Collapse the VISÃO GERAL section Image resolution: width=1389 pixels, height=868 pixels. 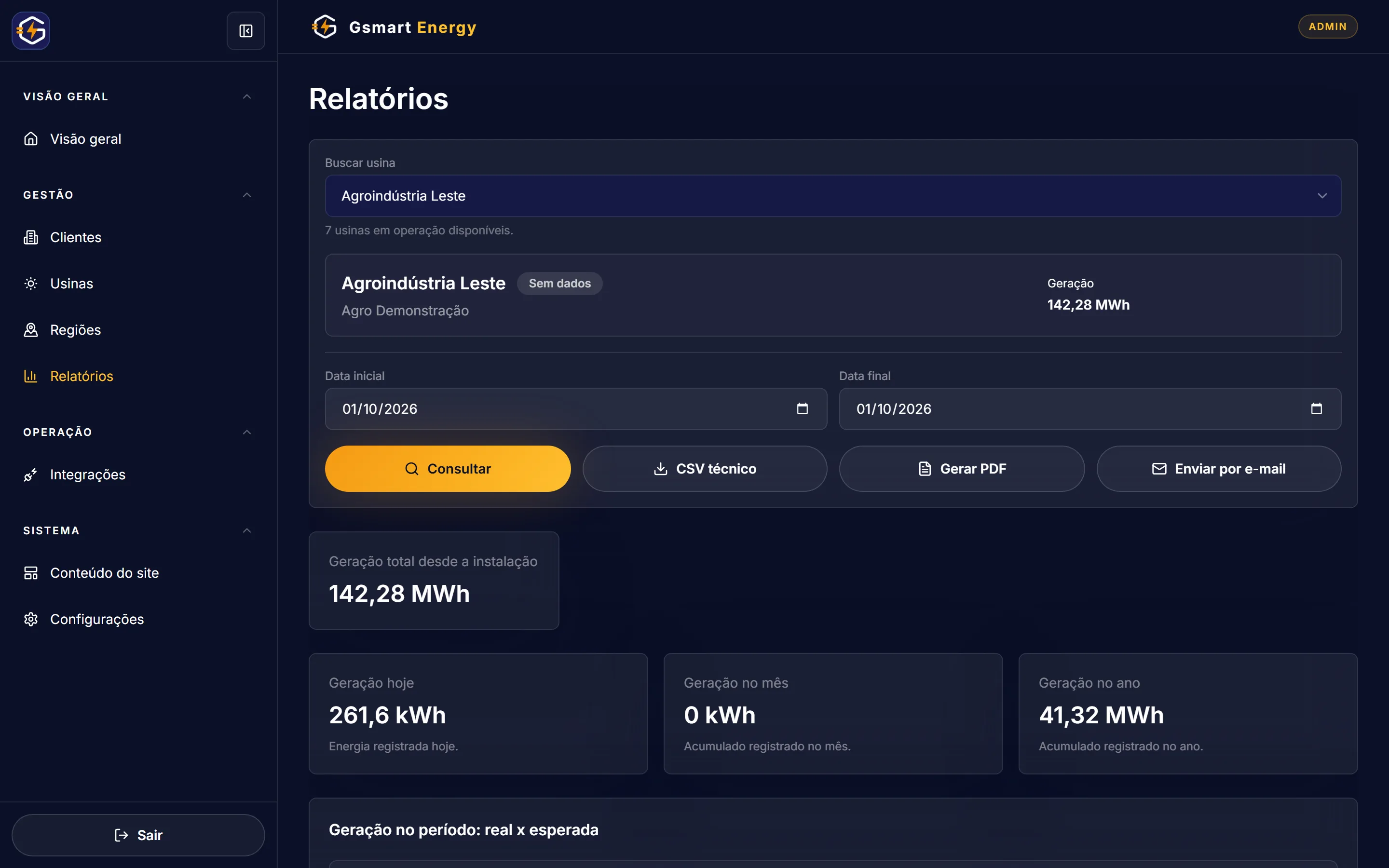tap(247, 96)
